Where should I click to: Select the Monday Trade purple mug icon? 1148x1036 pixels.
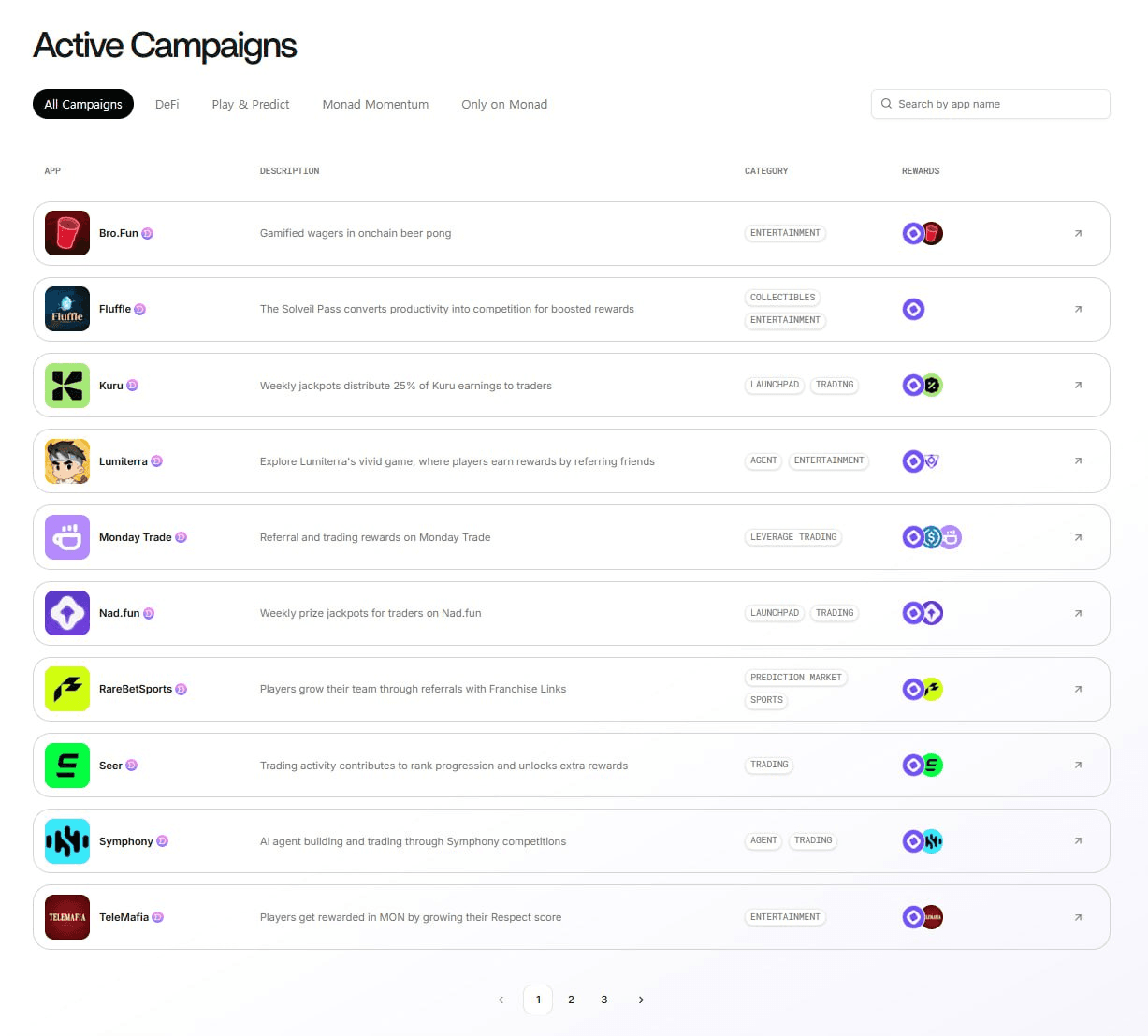point(67,537)
